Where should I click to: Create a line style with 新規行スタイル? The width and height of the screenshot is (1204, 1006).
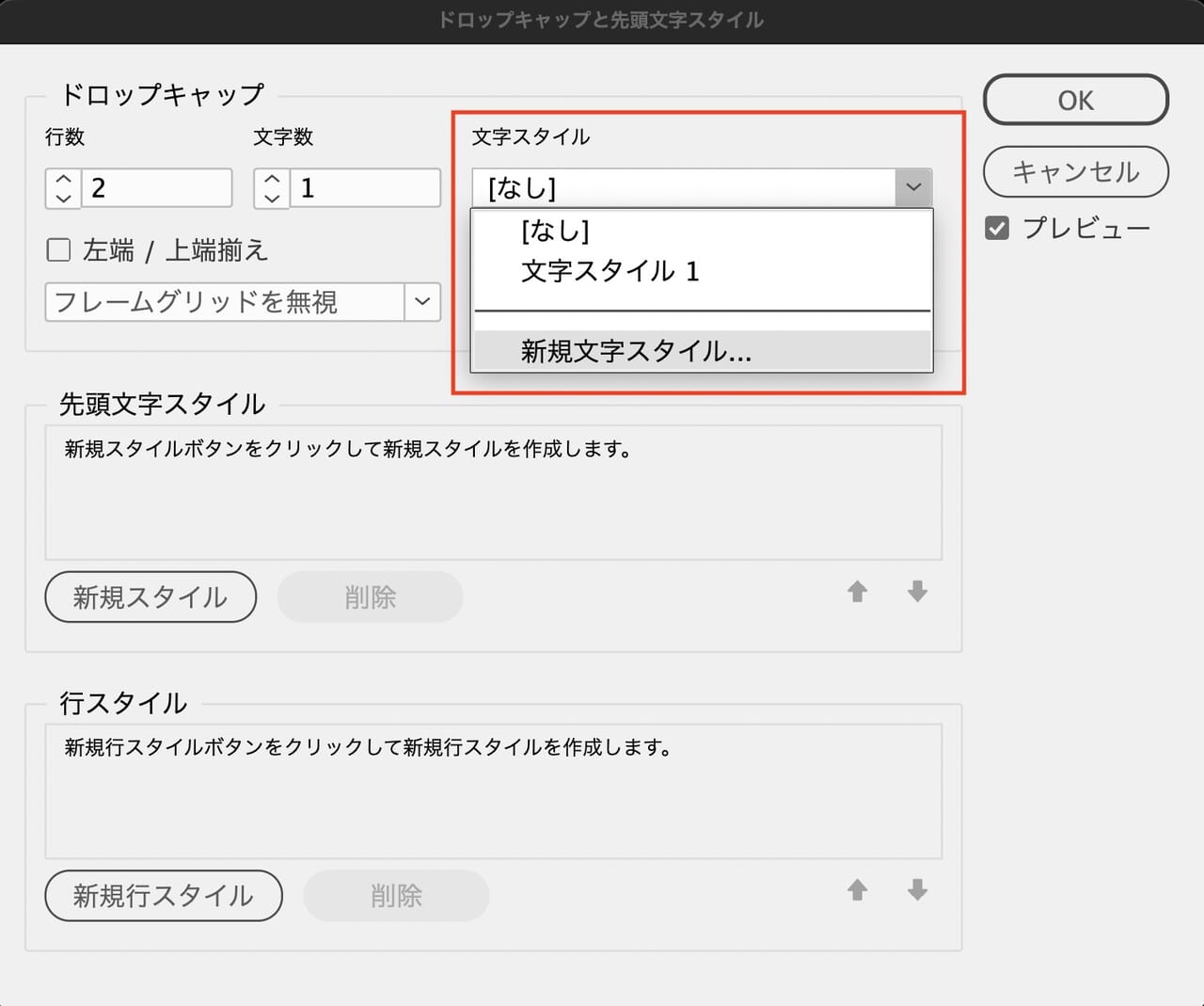point(163,896)
